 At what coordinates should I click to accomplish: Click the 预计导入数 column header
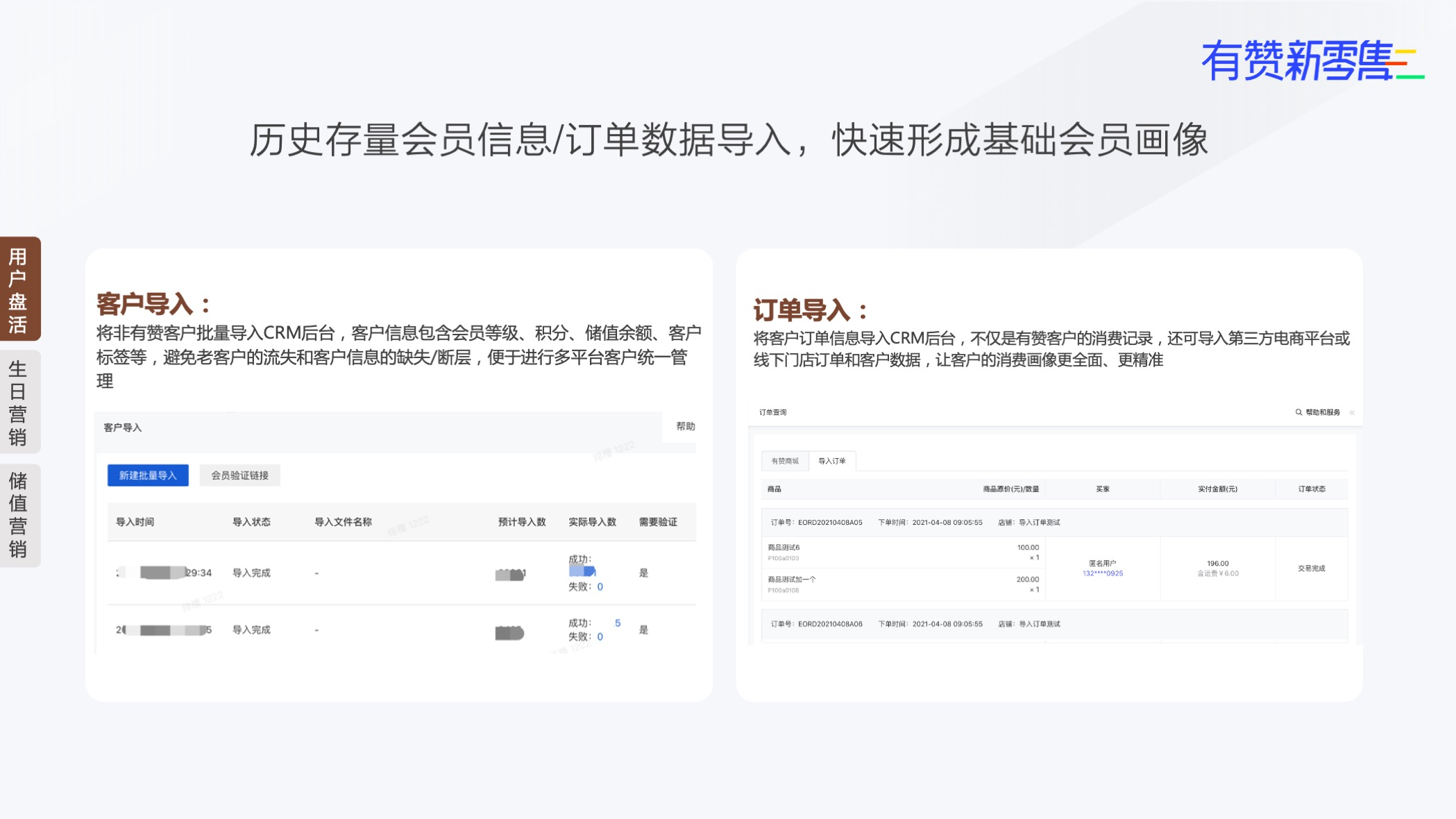pyautogui.click(x=522, y=522)
